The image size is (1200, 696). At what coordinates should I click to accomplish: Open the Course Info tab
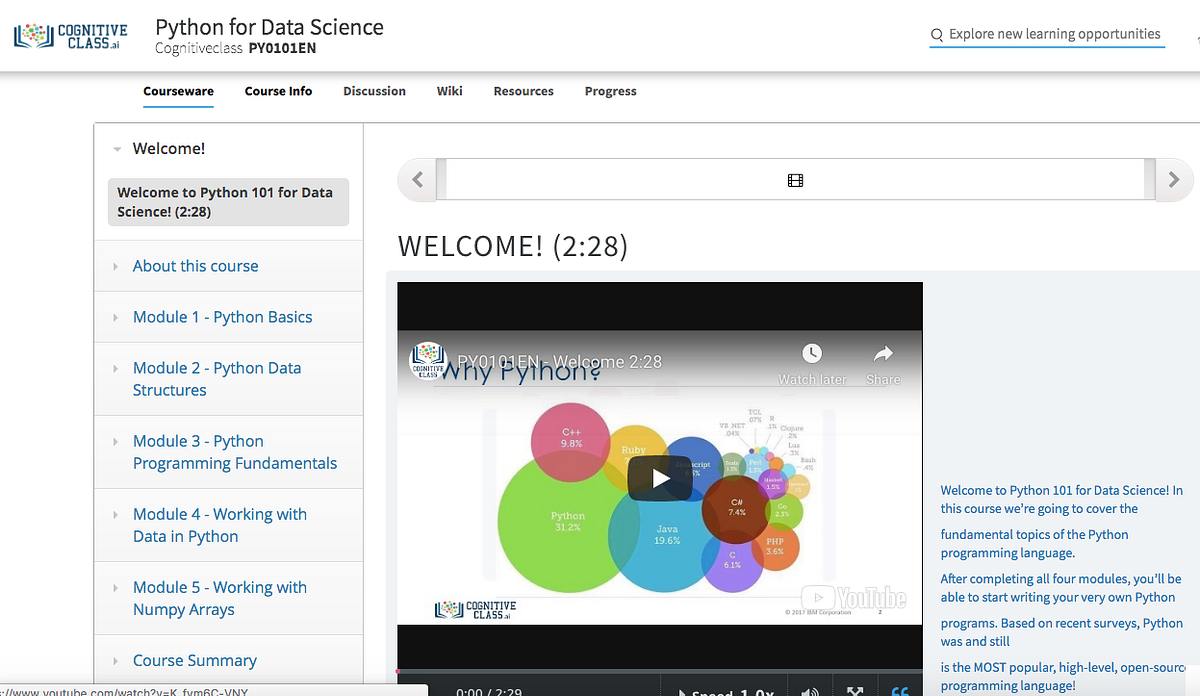278,91
